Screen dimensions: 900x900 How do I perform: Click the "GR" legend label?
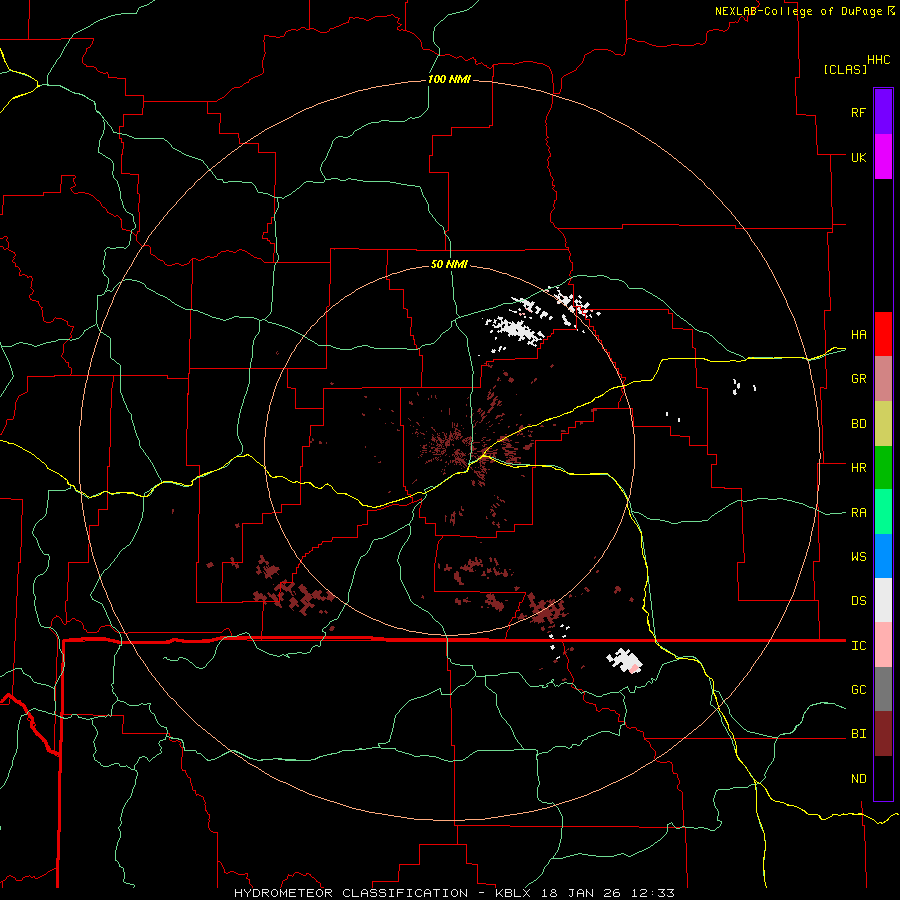(x=858, y=378)
